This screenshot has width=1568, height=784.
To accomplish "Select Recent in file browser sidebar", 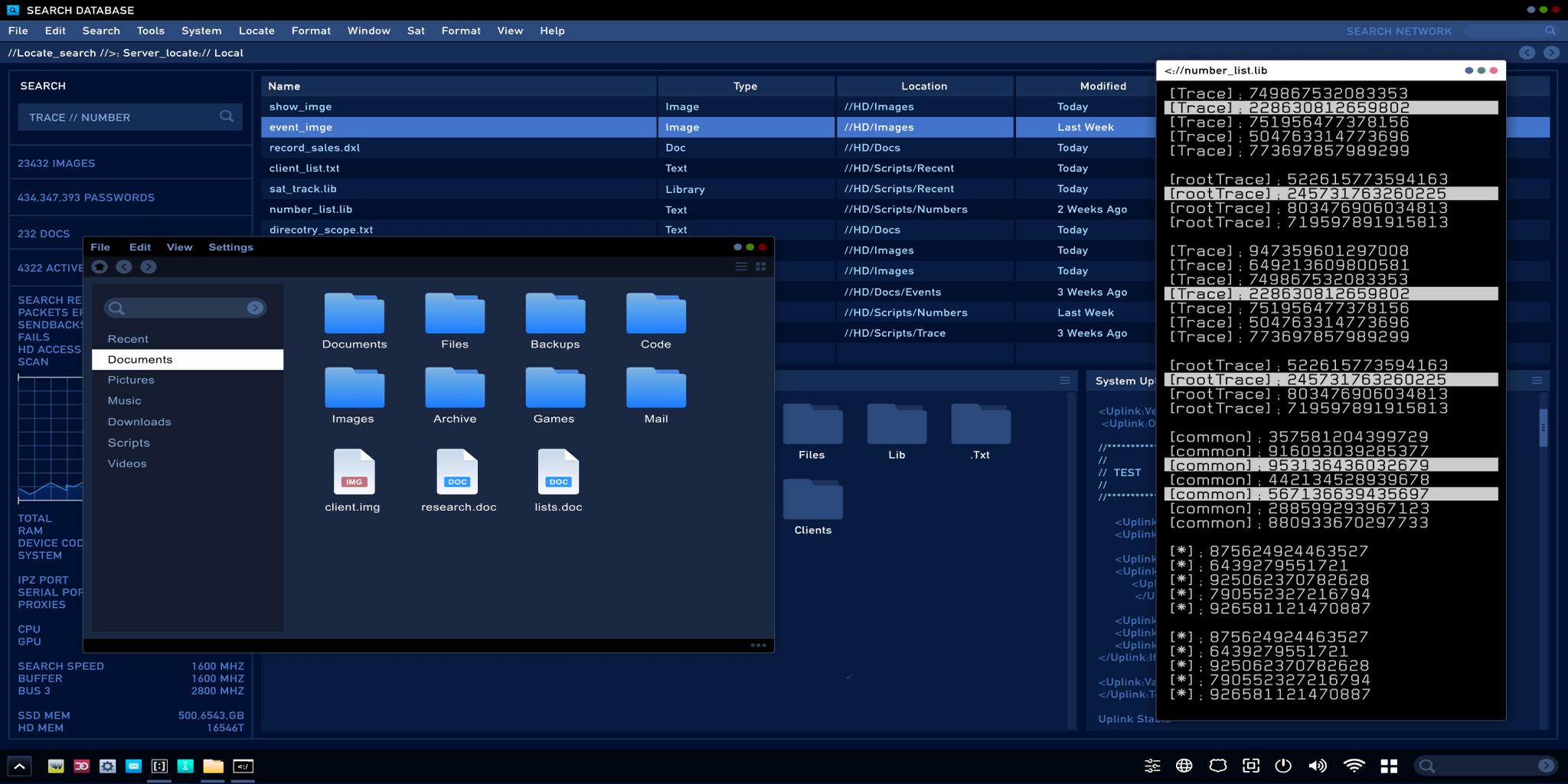I will [128, 339].
